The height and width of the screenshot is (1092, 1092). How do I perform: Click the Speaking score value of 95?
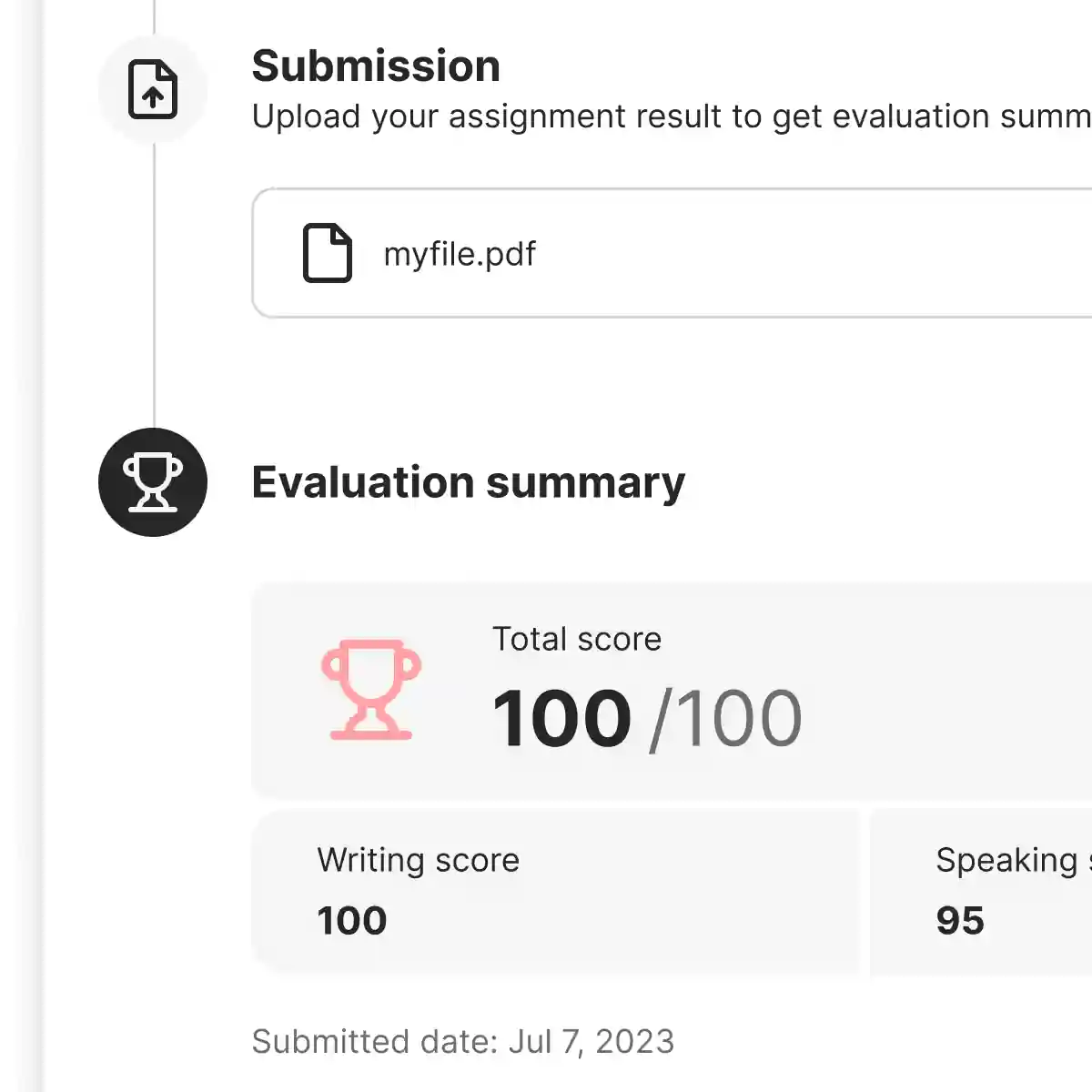pos(960,921)
